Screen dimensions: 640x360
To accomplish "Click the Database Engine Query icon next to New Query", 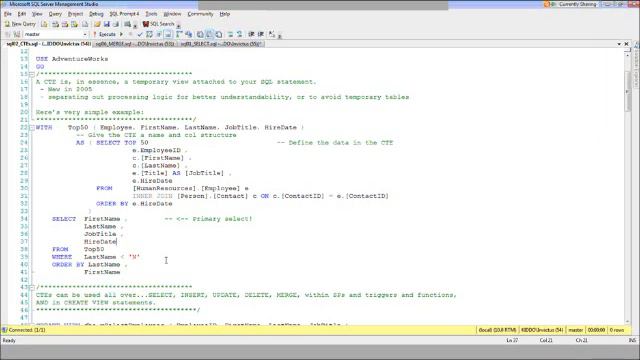I will click(44, 24).
